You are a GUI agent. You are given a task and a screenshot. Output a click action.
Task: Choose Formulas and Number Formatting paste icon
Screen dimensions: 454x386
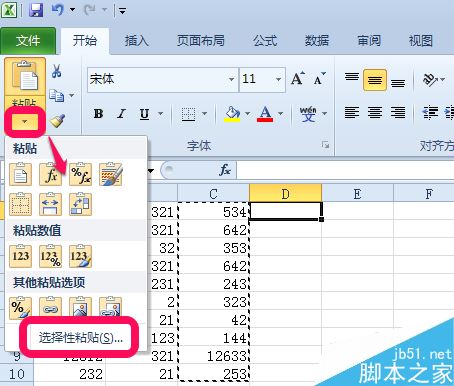[x=80, y=174]
